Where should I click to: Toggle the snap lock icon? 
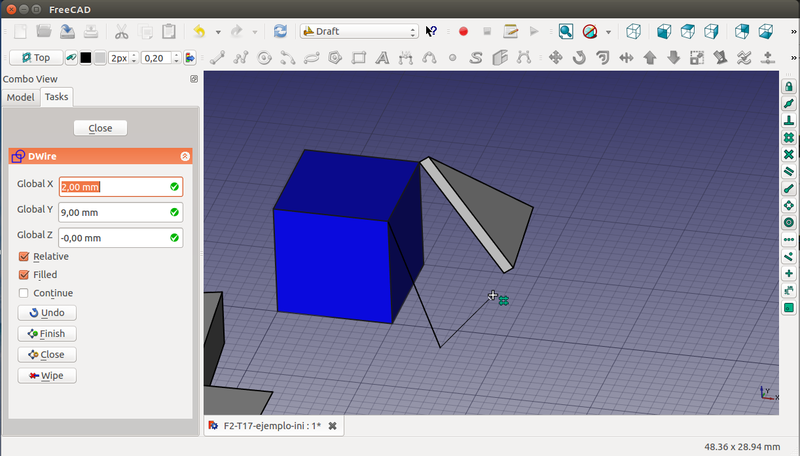(789, 88)
